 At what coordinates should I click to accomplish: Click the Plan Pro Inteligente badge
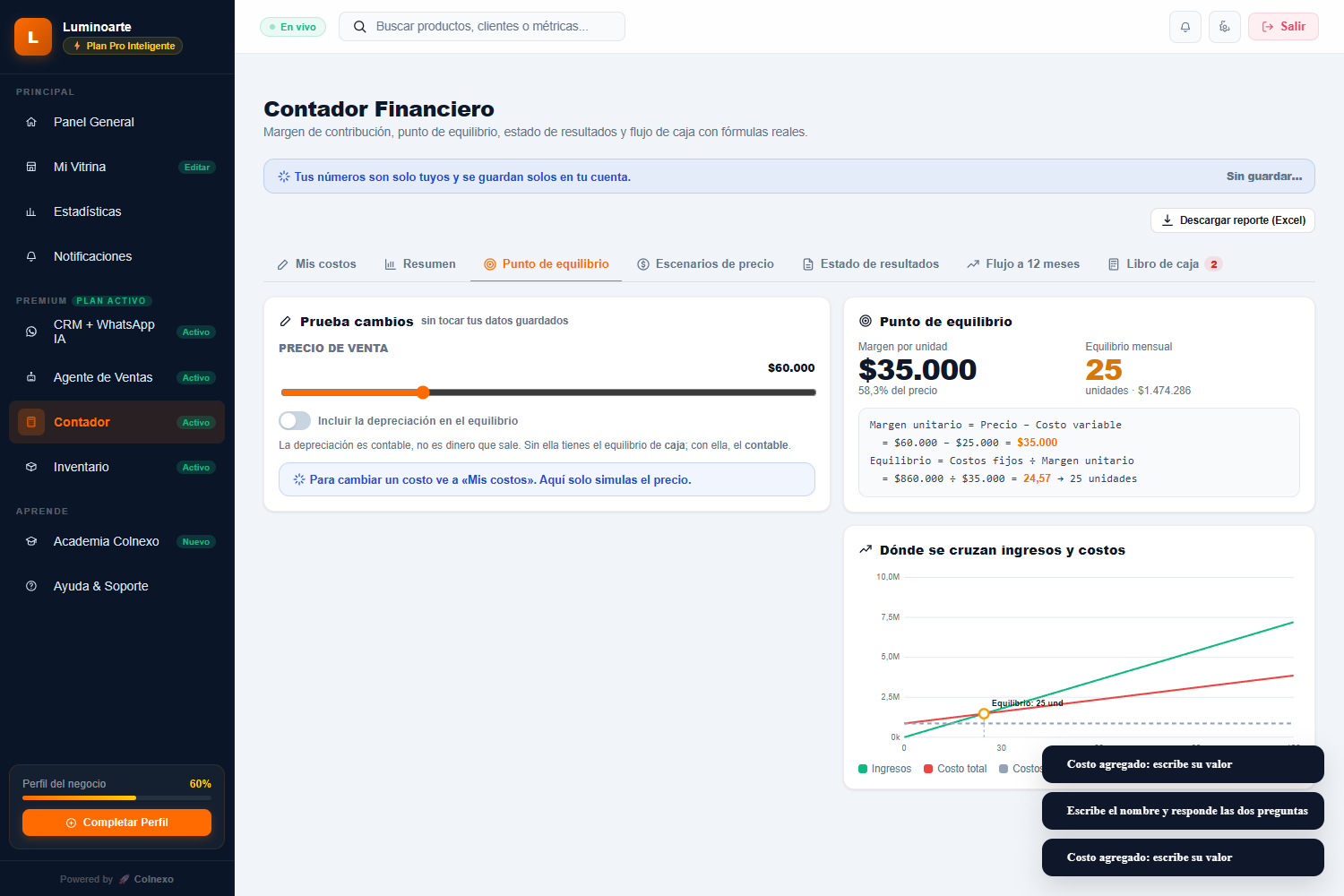[x=123, y=46]
